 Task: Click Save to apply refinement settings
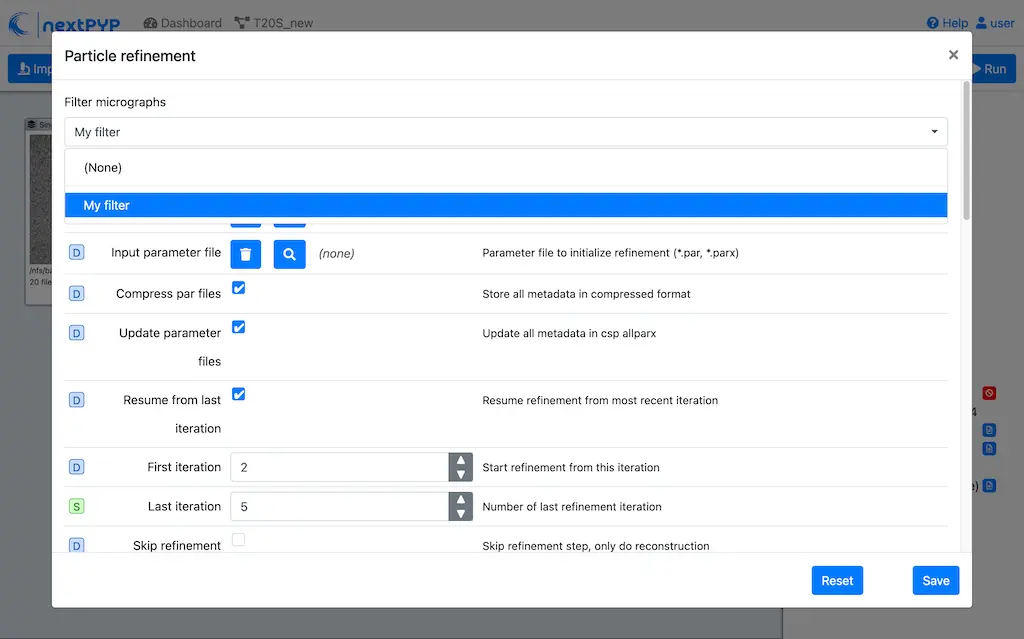pyautogui.click(x=935, y=581)
